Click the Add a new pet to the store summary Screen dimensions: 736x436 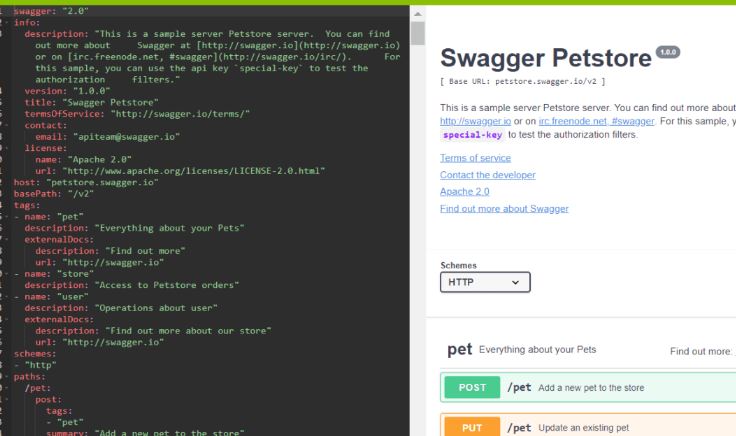[591, 388]
